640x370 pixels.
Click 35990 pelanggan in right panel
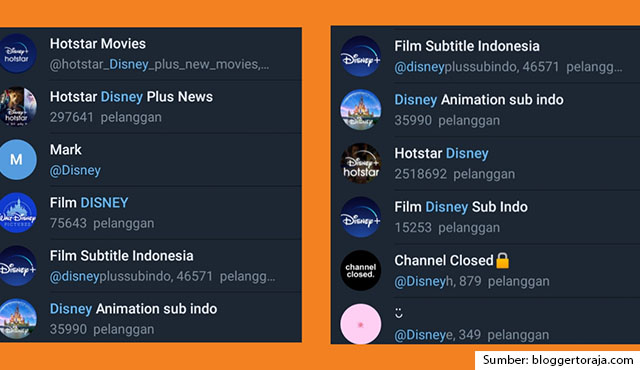447,121
